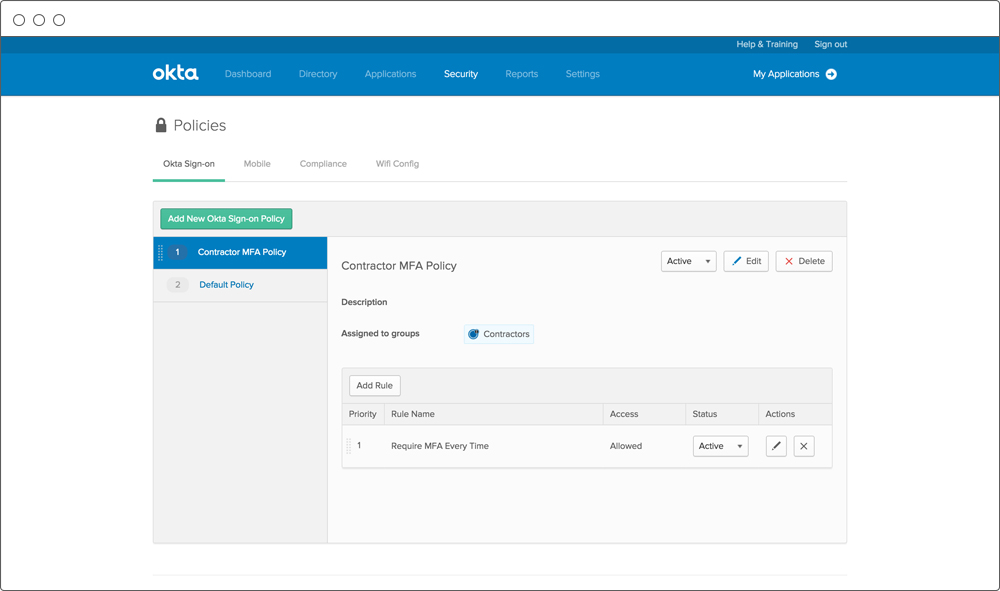Click the Delete policy button
Viewport: 1000px width, 591px height.
click(804, 261)
